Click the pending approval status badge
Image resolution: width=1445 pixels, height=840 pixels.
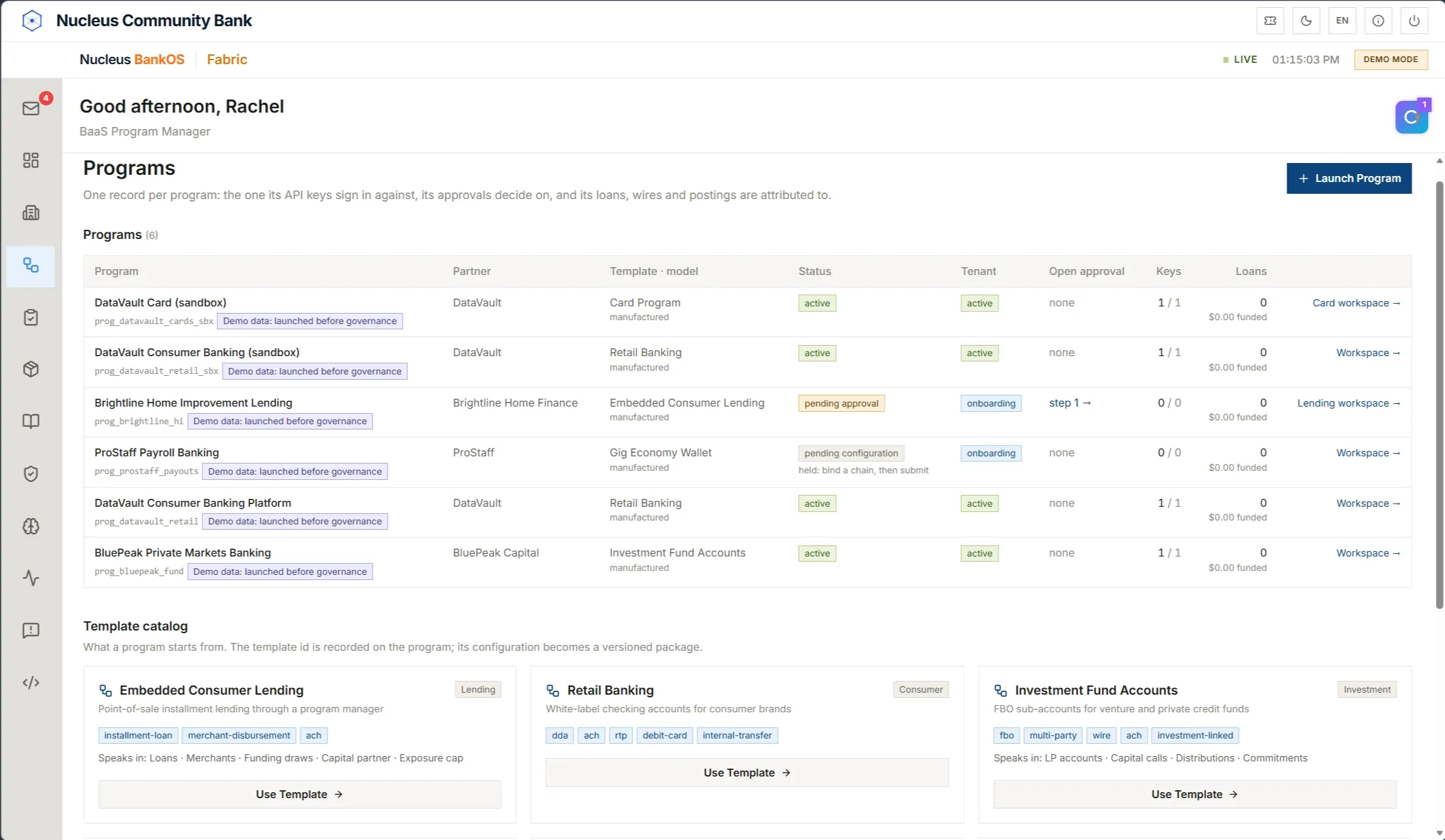click(x=841, y=403)
